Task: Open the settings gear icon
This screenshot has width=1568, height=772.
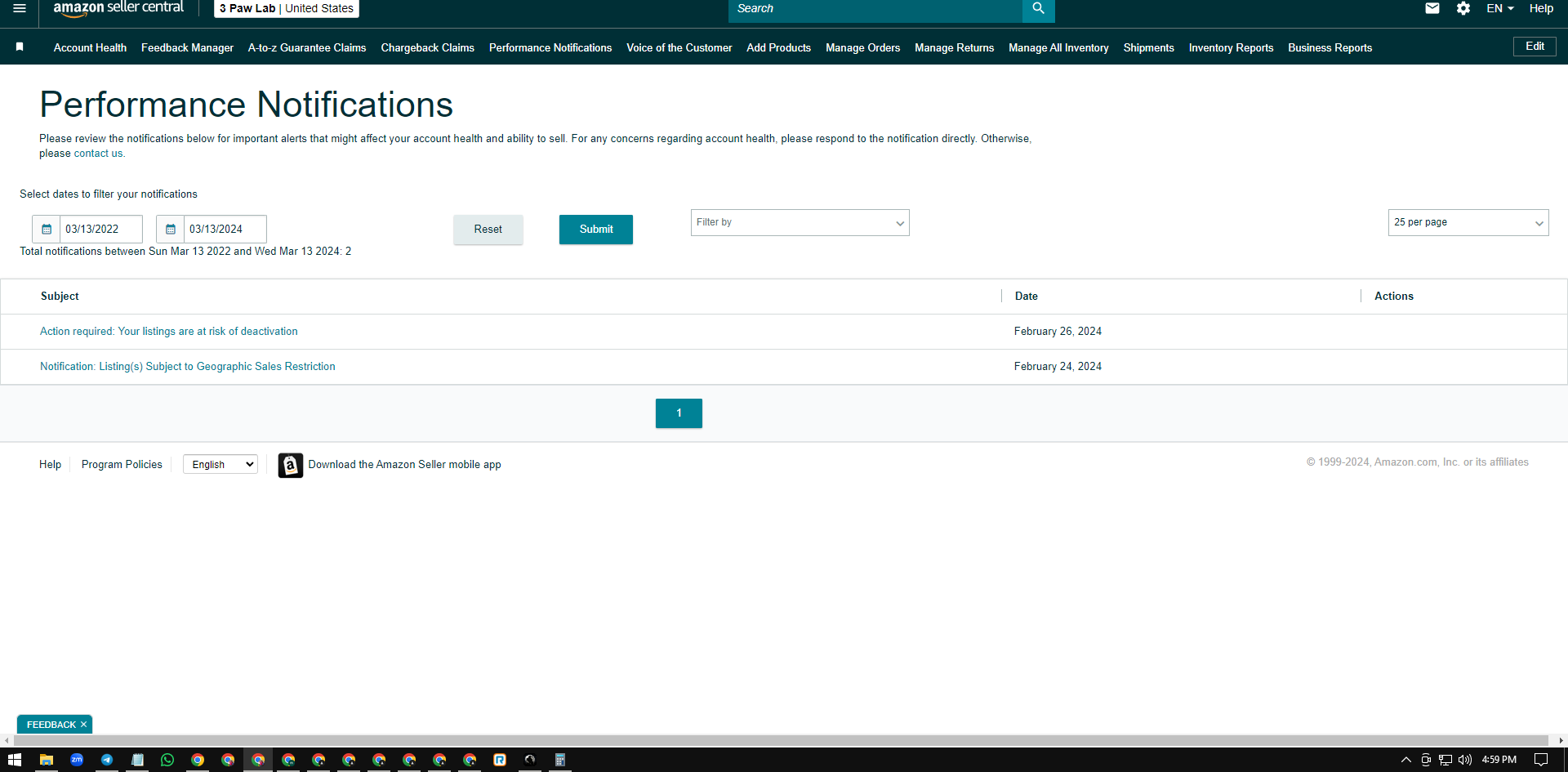Action: [1463, 8]
